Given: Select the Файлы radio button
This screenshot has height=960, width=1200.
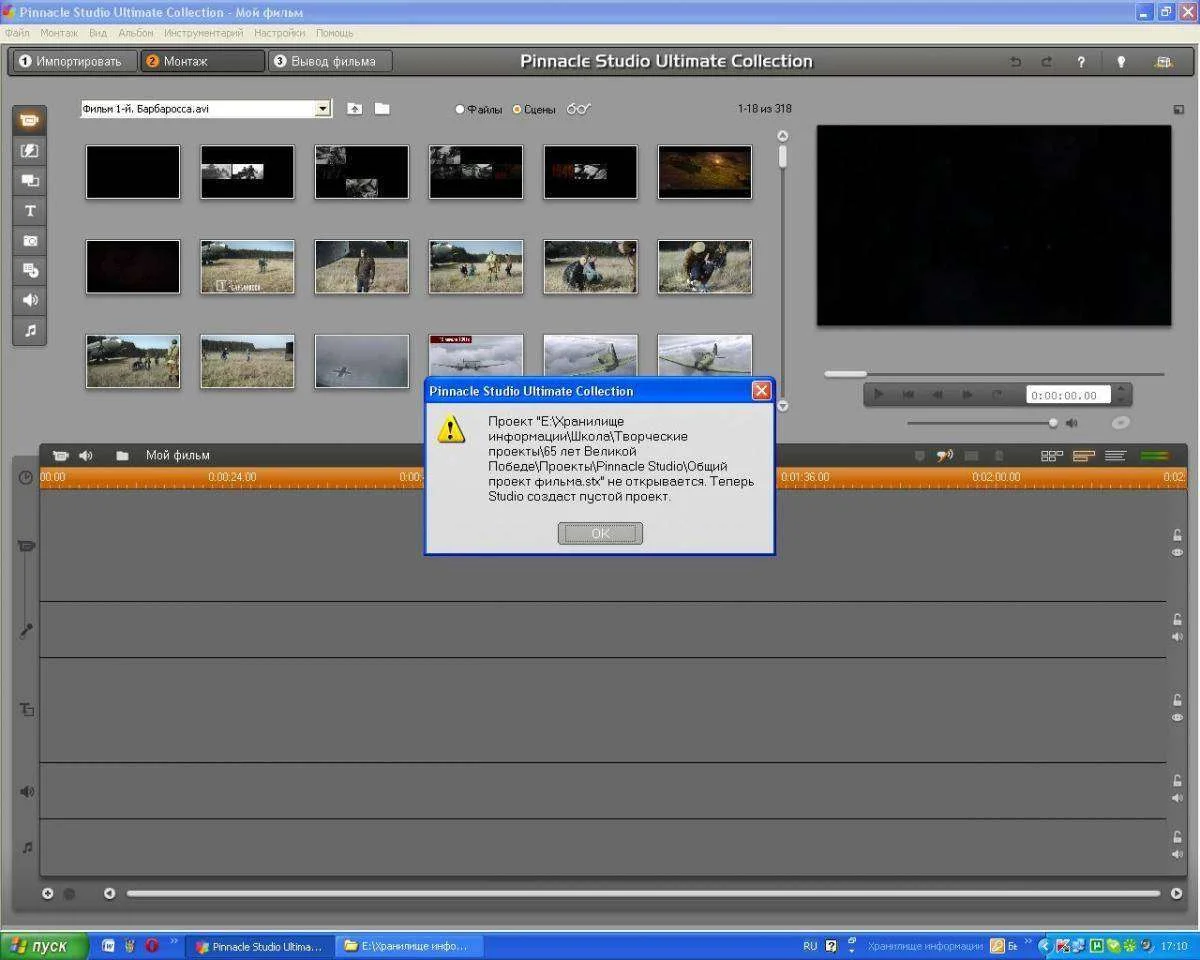Looking at the screenshot, I should tap(460, 109).
